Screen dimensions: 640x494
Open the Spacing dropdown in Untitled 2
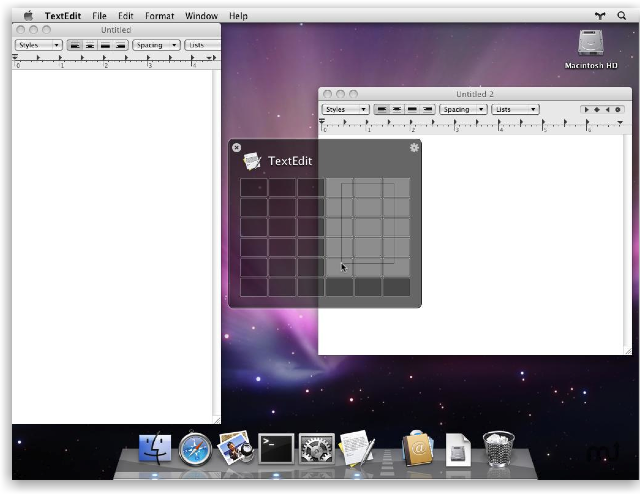coord(463,109)
